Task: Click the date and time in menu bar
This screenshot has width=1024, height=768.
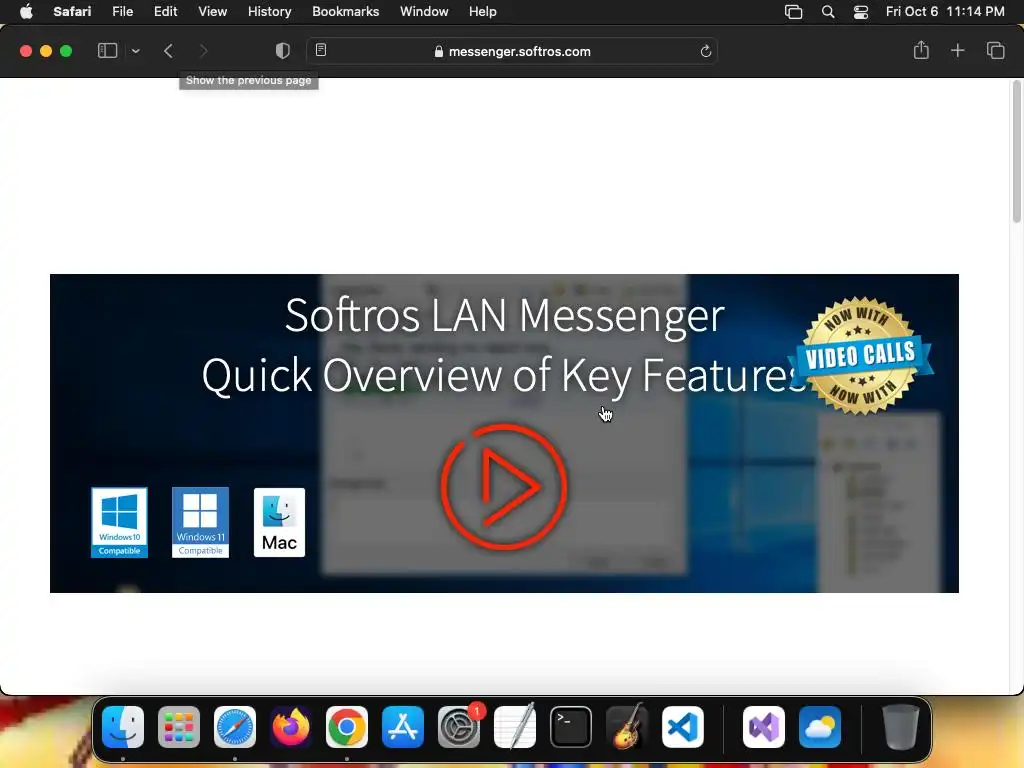Action: 945,11
